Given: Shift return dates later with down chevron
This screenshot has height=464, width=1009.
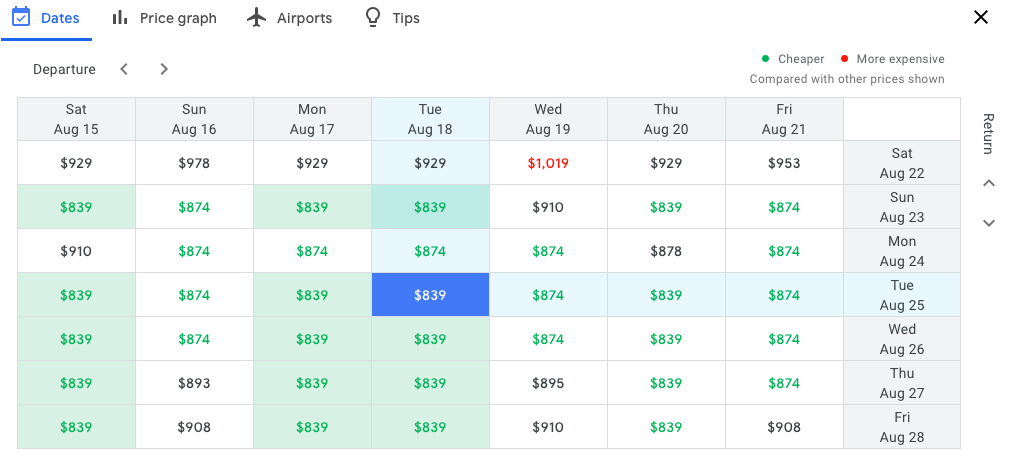Looking at the screenshot, I should (x=988, y=223).
